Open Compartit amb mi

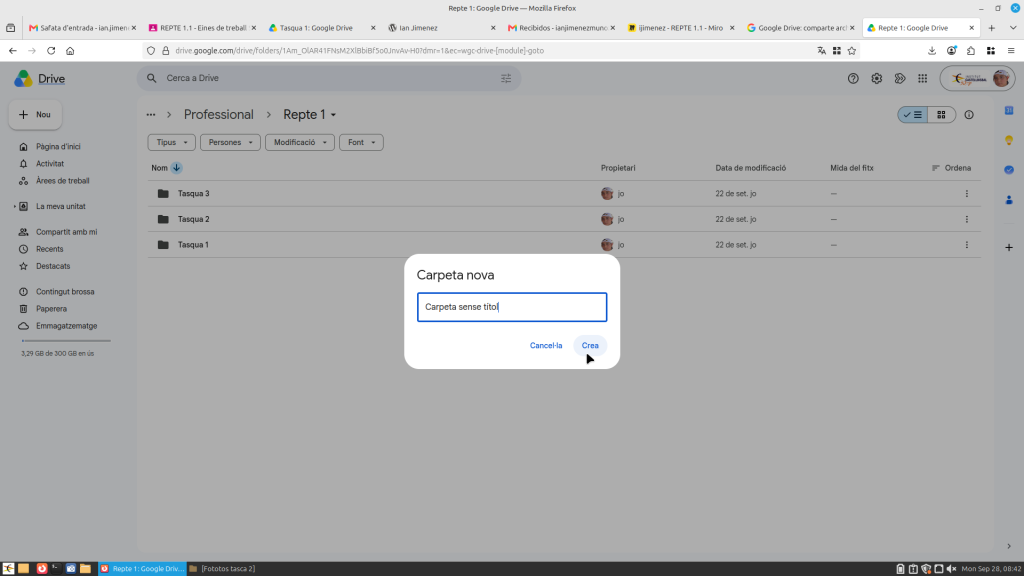(66, 232)
